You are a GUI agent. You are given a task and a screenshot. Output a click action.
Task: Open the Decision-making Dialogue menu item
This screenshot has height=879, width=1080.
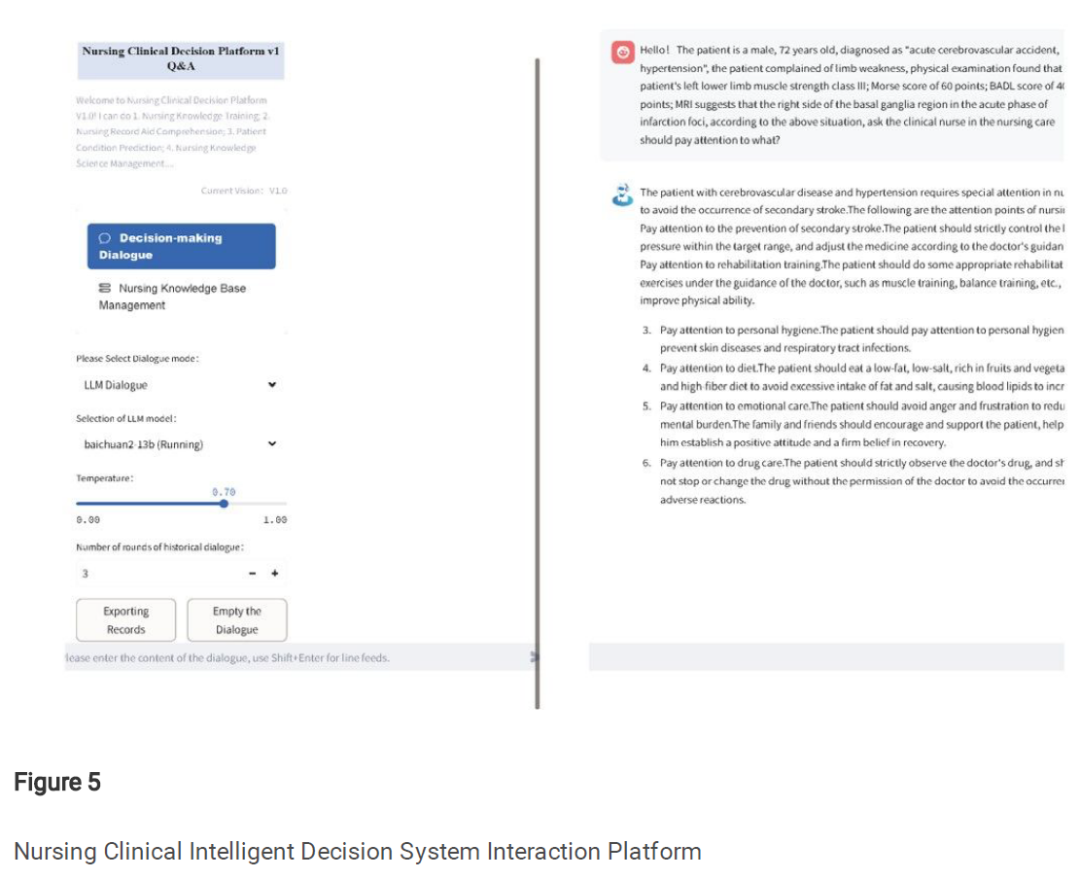pyautogui.click(x=181, y=246)
